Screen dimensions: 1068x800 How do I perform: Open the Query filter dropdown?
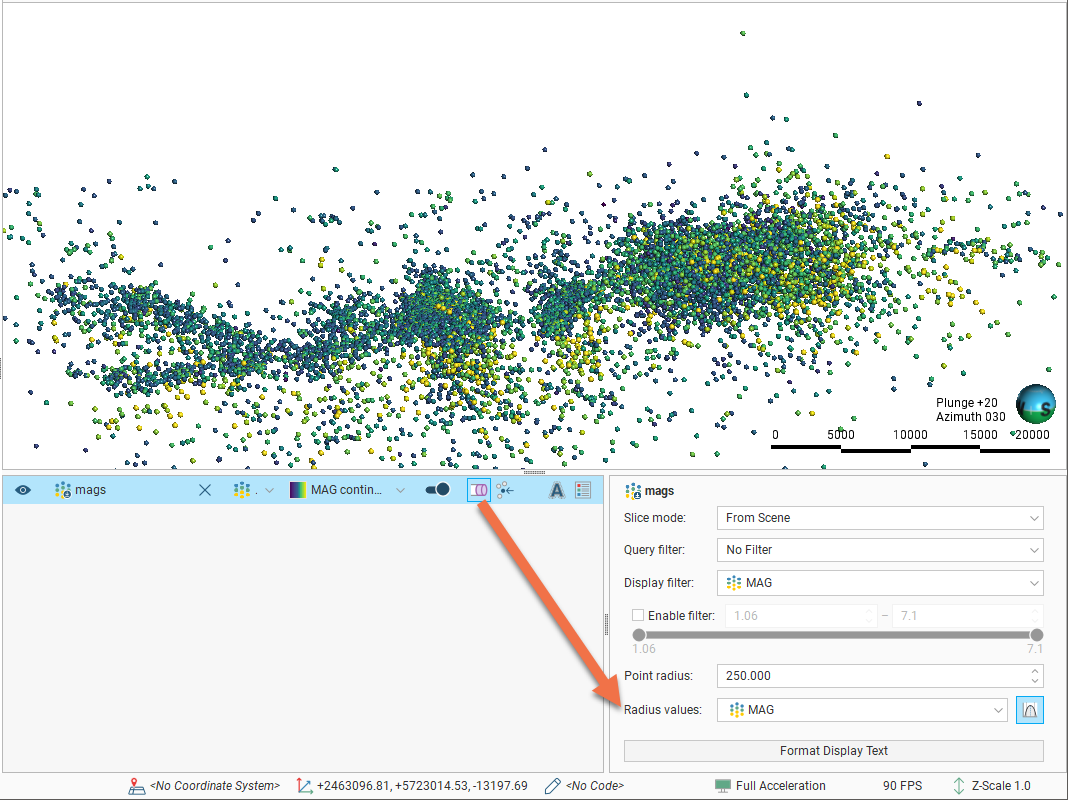tap(880, 550)
